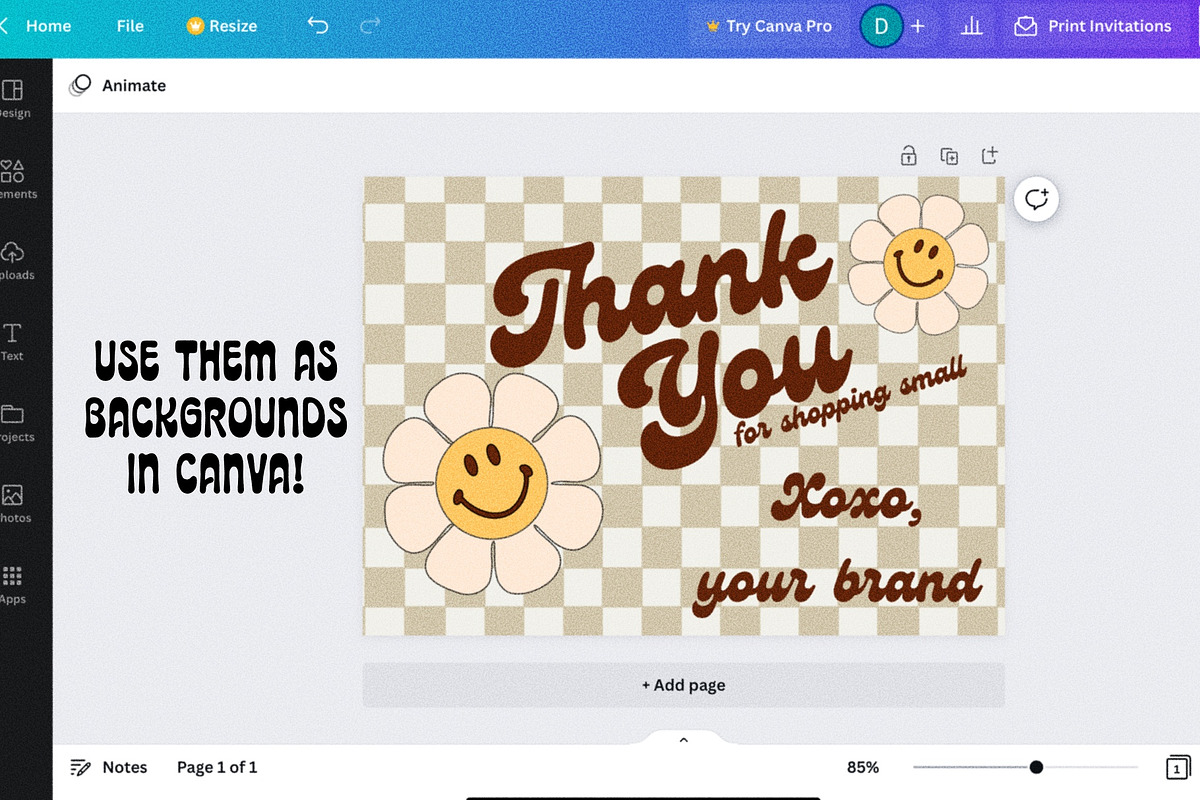This screenshot has width=1200, height=800.
Task: Expand the page thumbnails chevron
Action: [x=684, y=740]
